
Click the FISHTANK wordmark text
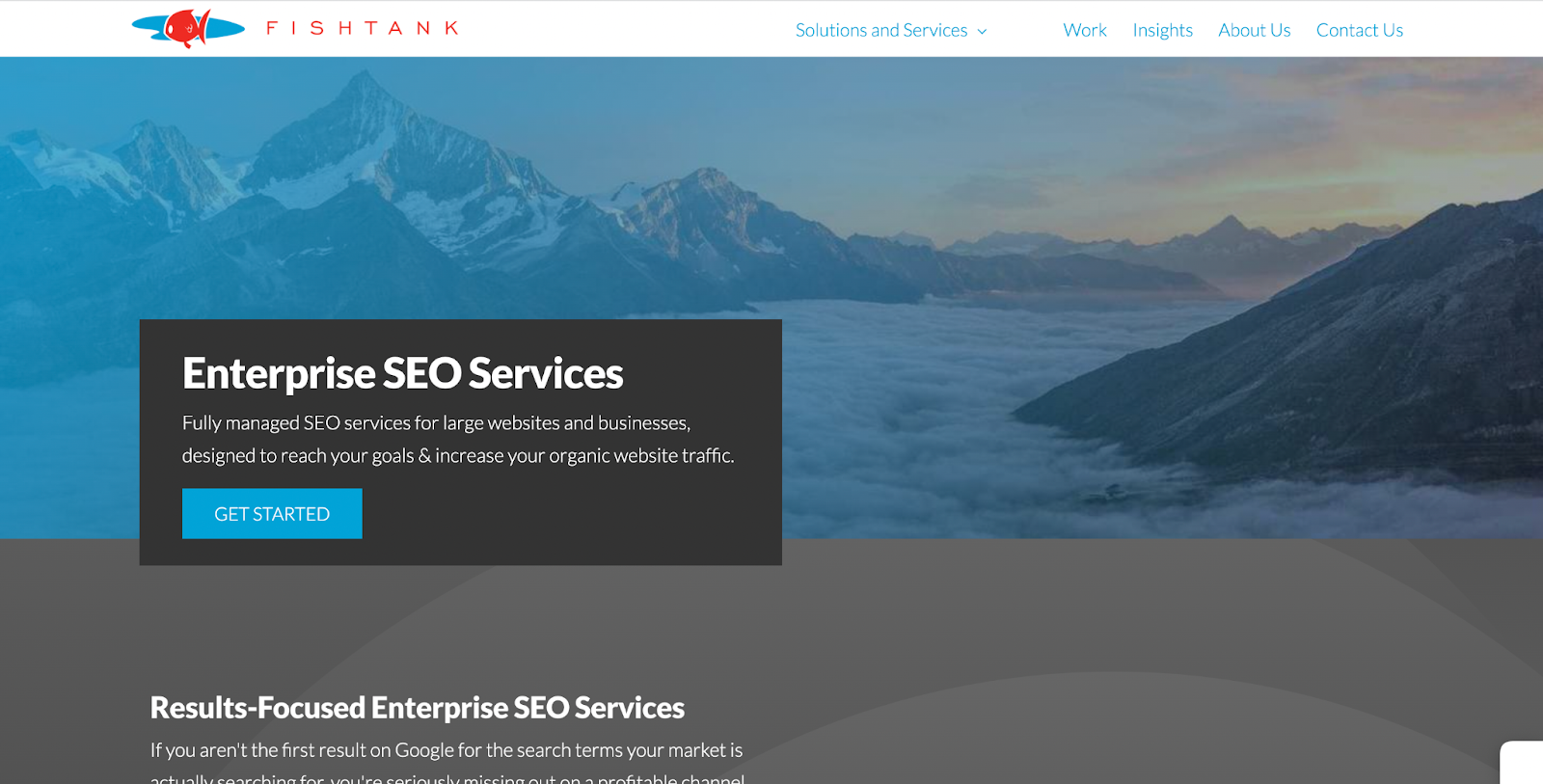[x=363, y=28]
